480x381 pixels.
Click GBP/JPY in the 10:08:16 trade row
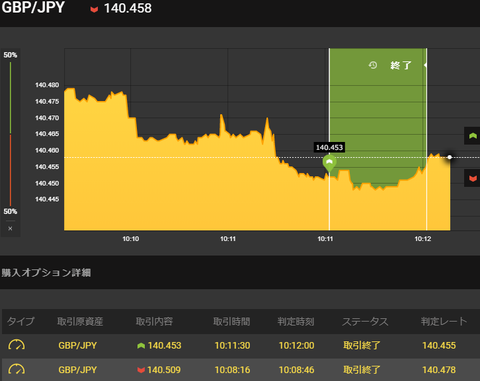pyautogui.click(x=78, y=370)
